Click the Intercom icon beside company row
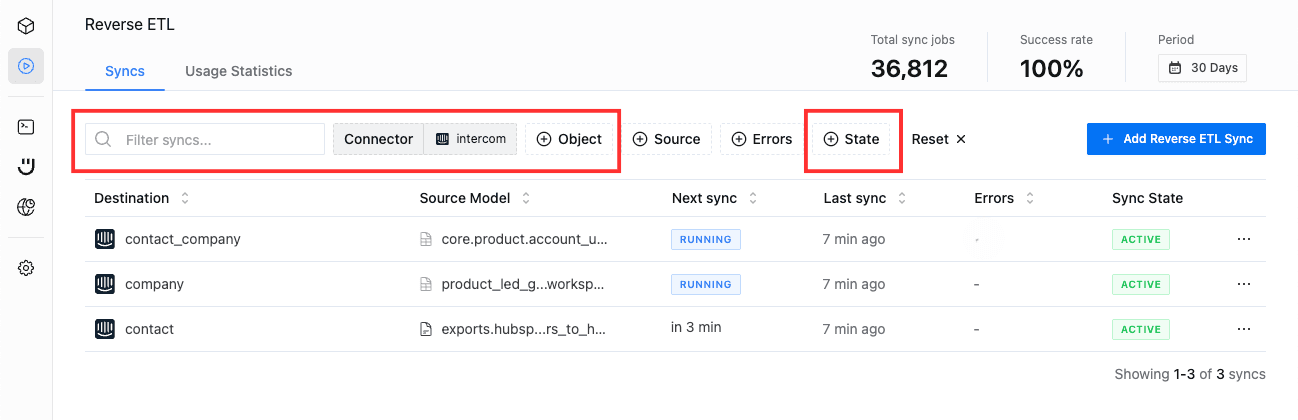The height and width of the screenshot is (420, 1298). (105, 284)
